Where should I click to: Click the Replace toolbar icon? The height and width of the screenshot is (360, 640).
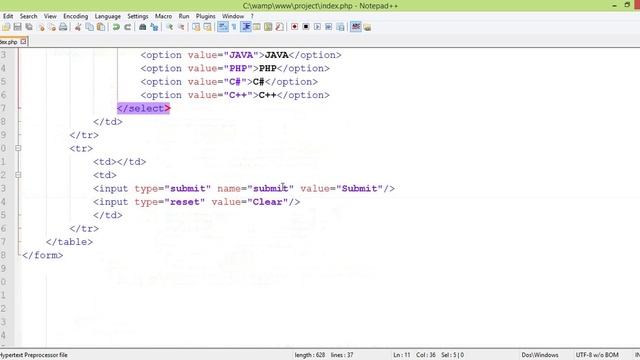tap(154, 27)
